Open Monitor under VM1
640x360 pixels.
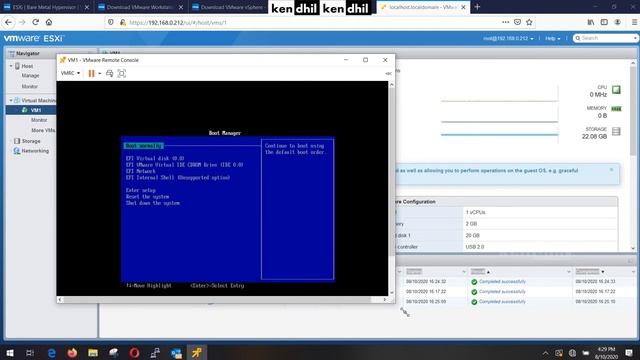[x=39, y=120]
